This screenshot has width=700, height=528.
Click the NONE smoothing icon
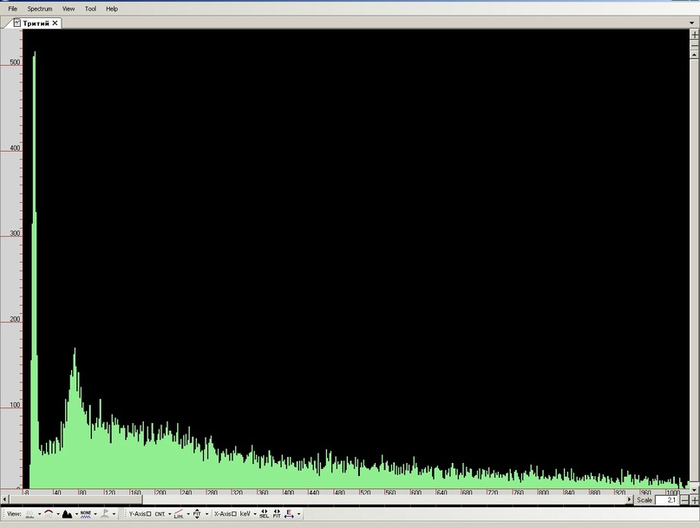click(85, 513)
